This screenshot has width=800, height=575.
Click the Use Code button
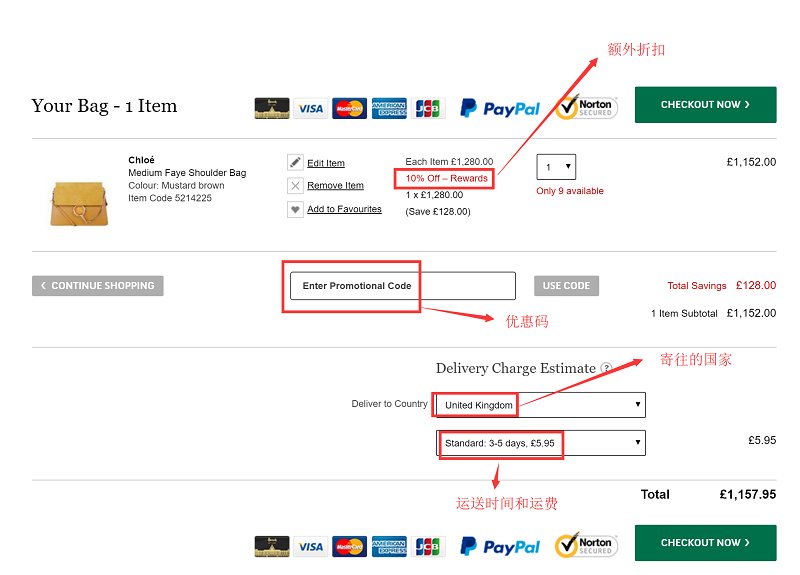click(x=566, y=286)
